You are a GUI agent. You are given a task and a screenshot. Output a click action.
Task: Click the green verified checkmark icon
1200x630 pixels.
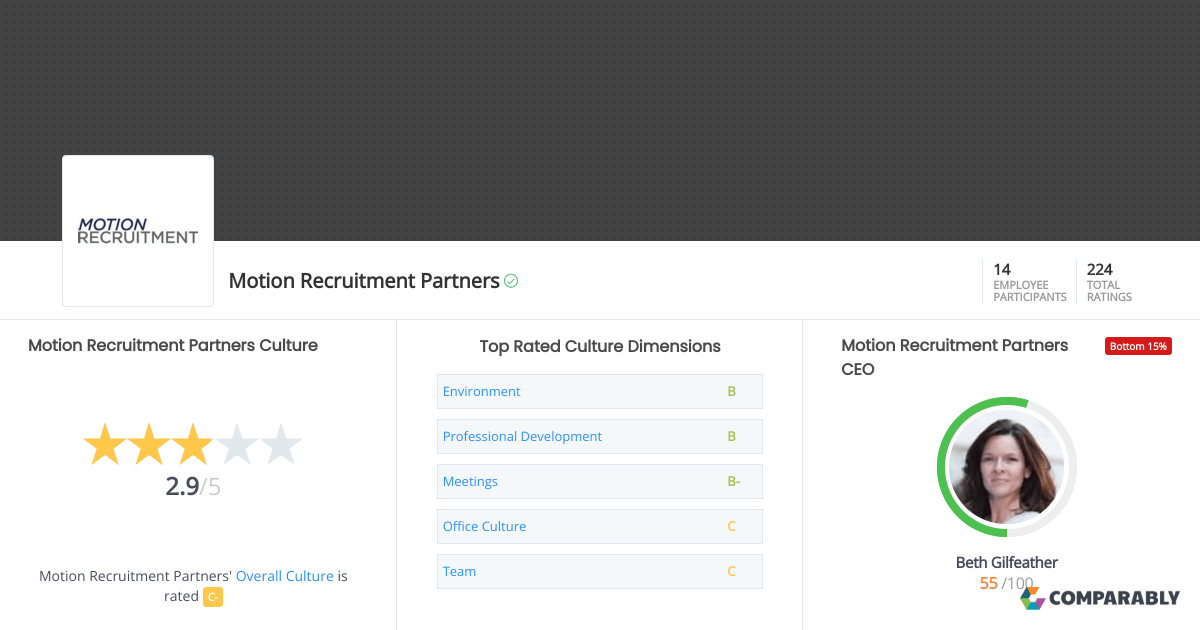tap(510, 281)
